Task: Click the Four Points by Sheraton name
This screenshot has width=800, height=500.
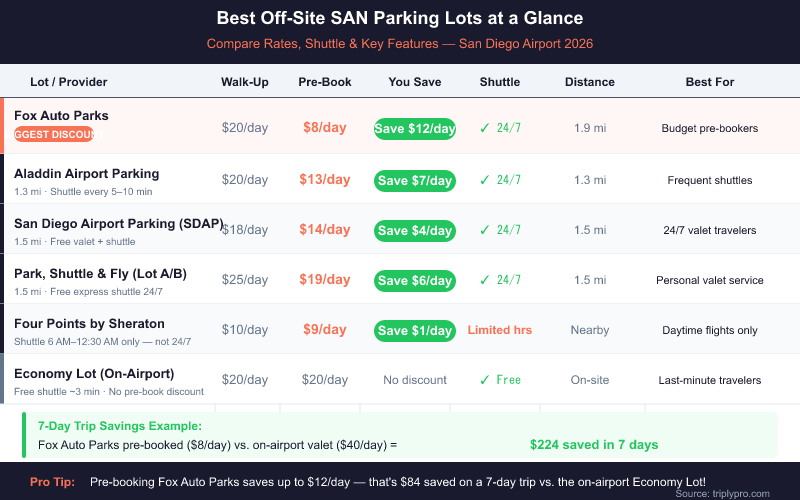Action: [89, 324]
